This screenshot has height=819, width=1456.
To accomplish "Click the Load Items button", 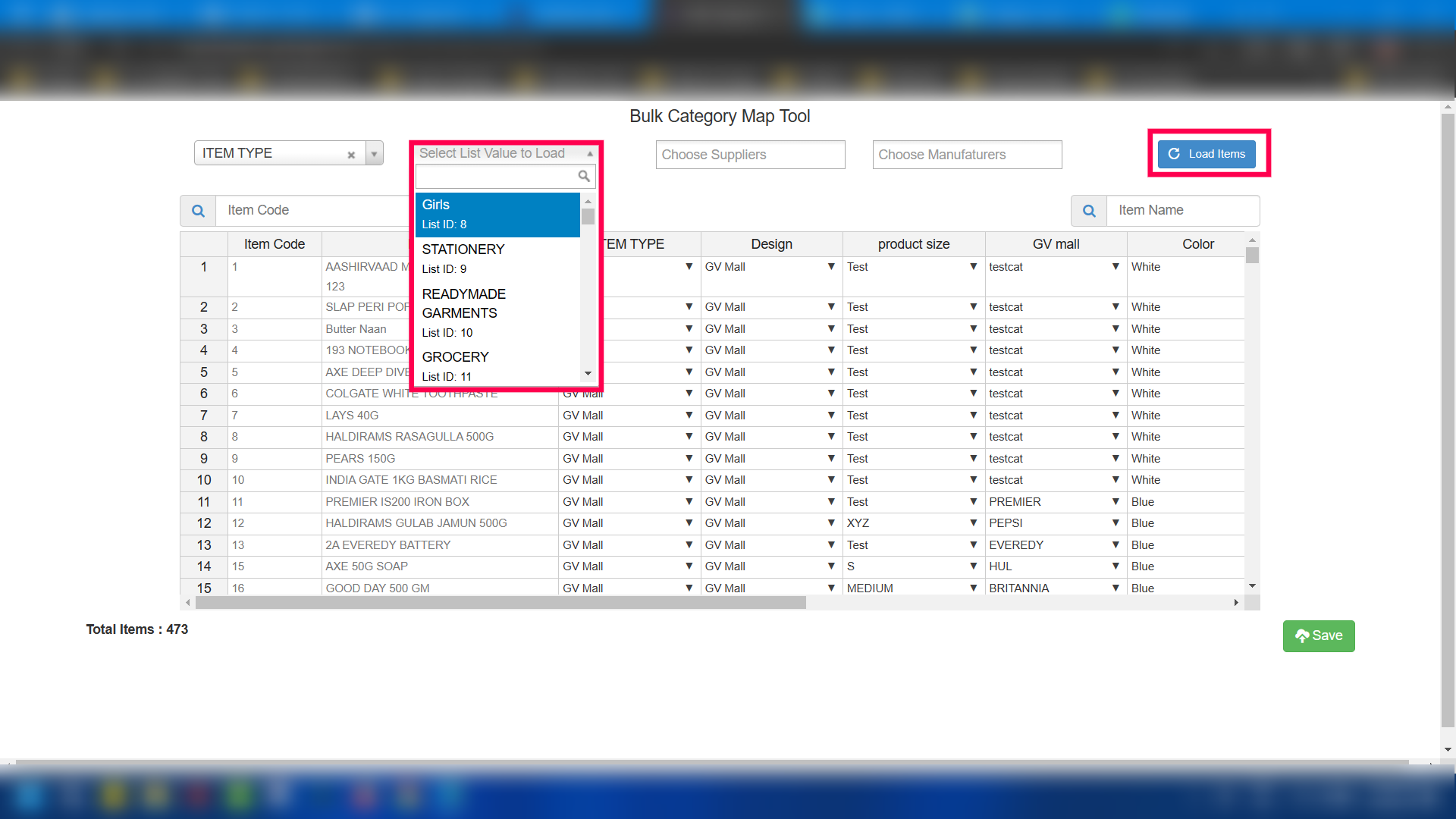I will 1206,154.
